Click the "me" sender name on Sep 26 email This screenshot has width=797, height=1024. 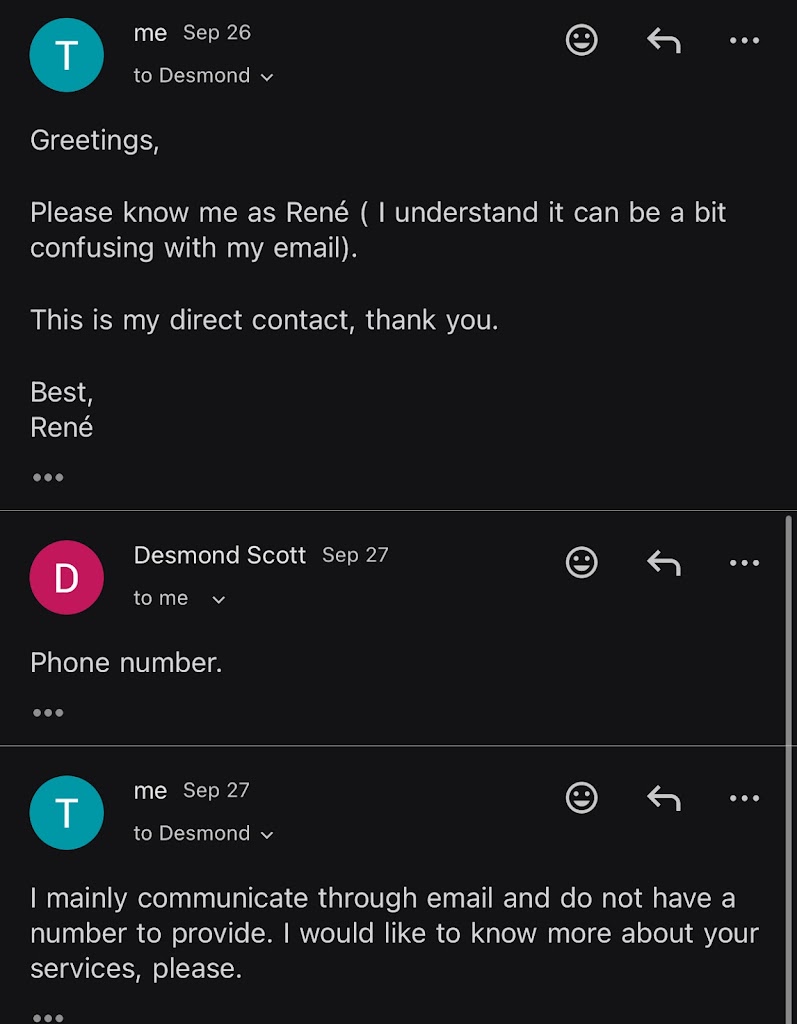pyautogui.click(x=150, y=33)
